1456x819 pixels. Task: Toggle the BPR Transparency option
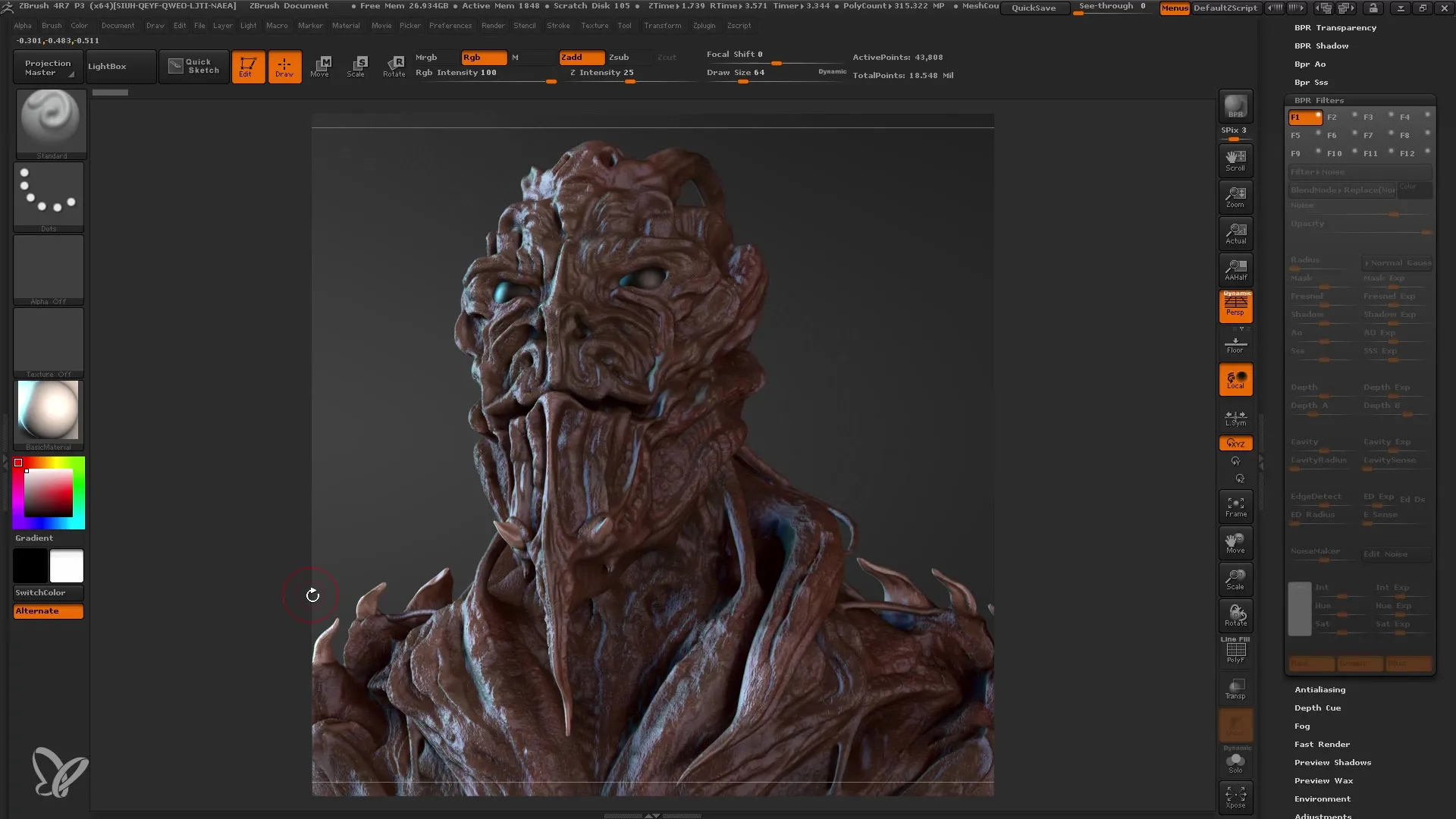[x=1335, y=27]
